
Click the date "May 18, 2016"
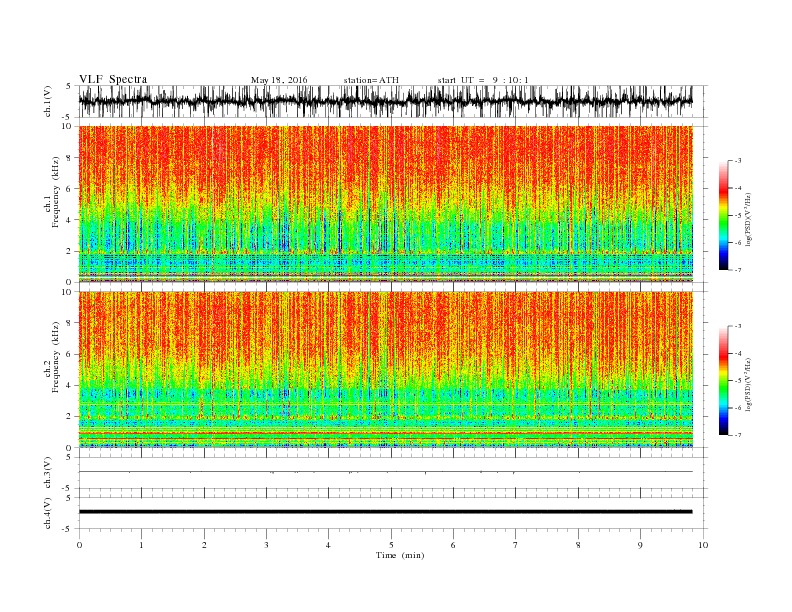point(279,80)
